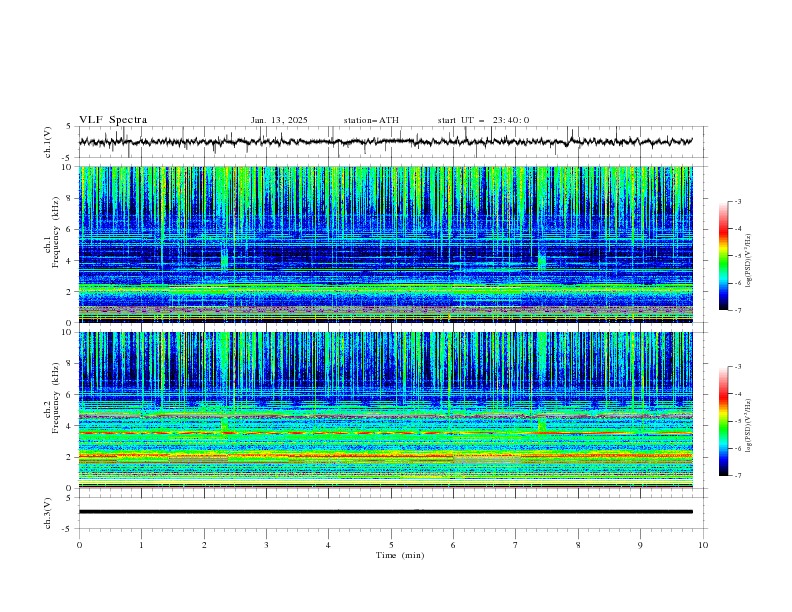Screen dimensions: 792x612
Task: Click the 'station=ATH' label
Action: pos(371,120)
